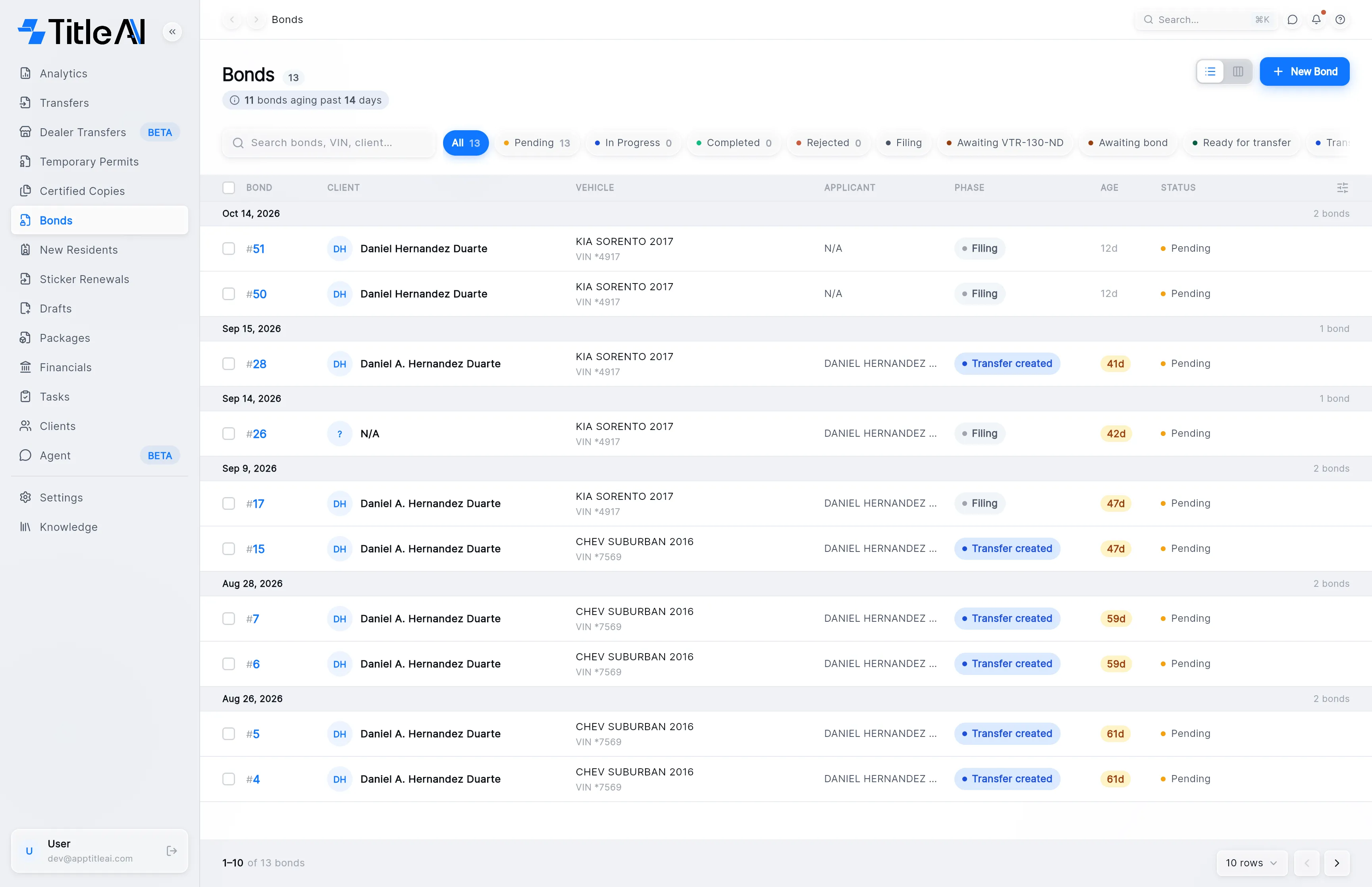This screenshot has width=1372, height=887.
Task: Collapse the sidebar with the double-chevron icon
Action: coord(172,32)
